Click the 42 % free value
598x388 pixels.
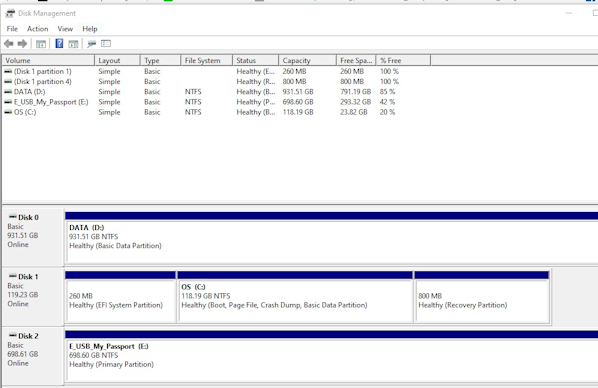[x=387, y=102]
